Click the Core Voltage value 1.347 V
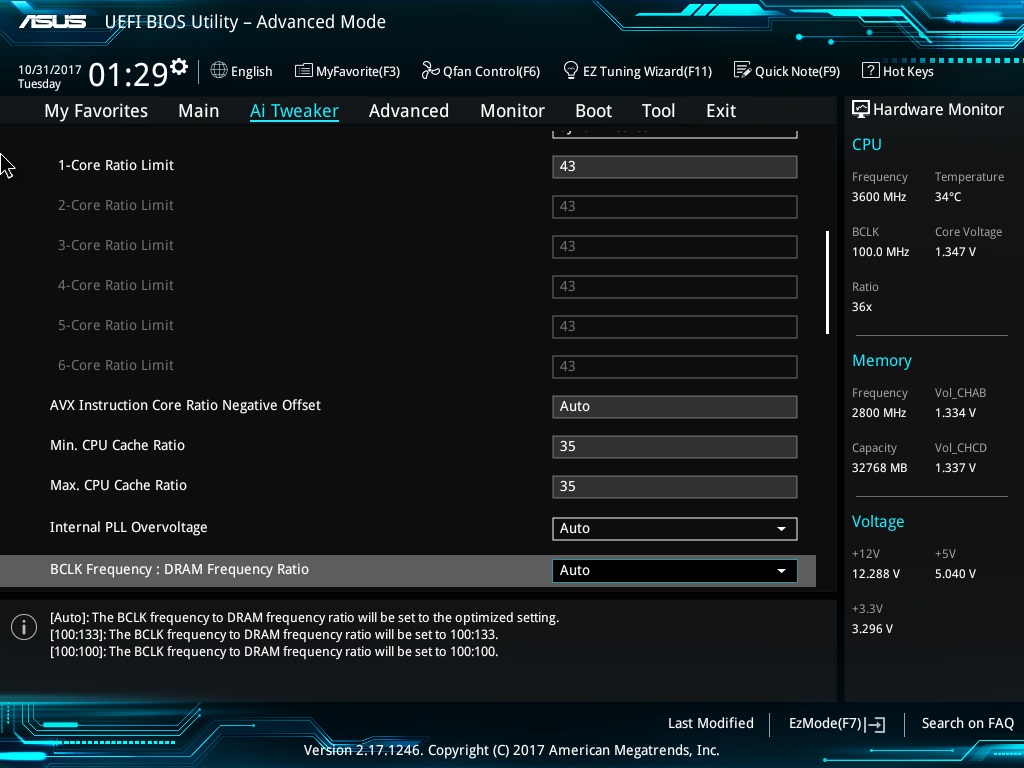This screenshot has width=1024, height=768. (955, 251)
